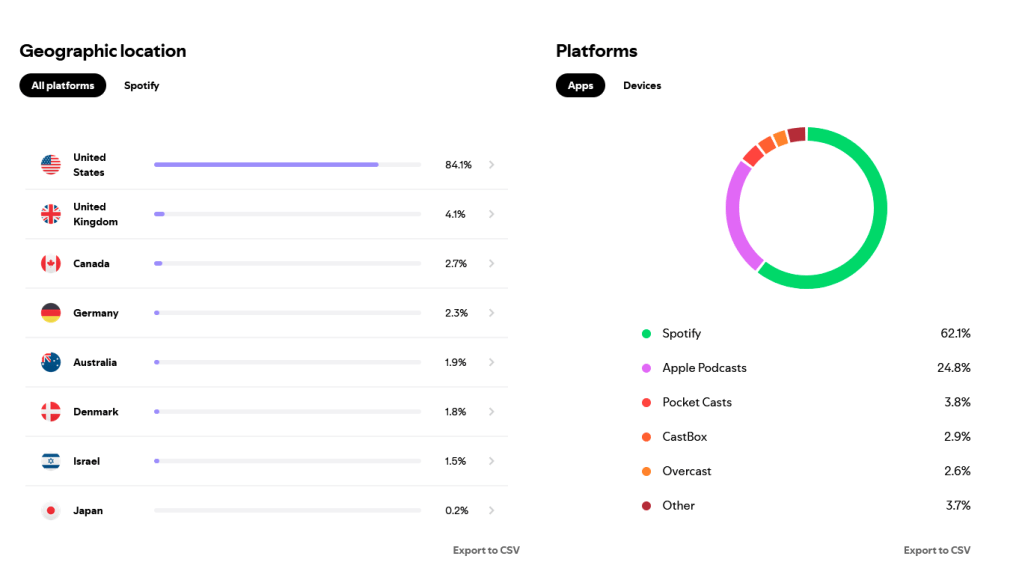The height and width of the screenshot is (574, 1022).
Task: Click the purple Apple Podcasts donut segment
Action: [x=737, y=215]
